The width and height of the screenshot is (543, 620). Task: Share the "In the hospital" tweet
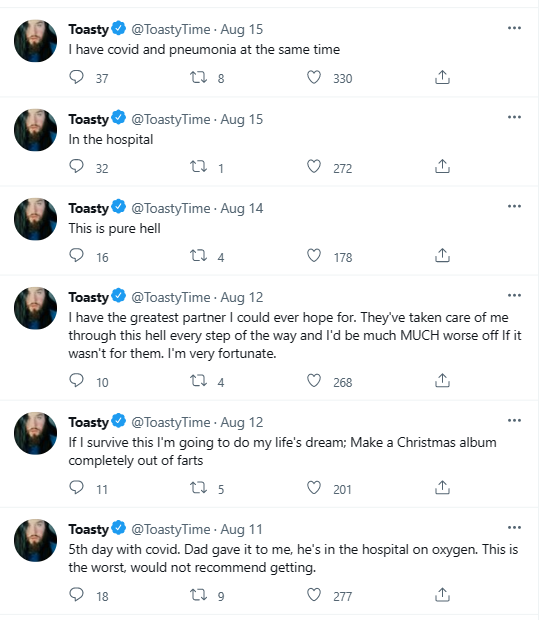(442, 166)
